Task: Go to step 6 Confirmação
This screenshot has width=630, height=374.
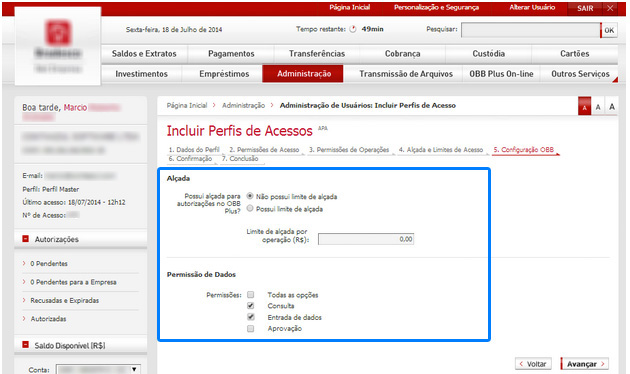Action: click(x=190, y=159)
